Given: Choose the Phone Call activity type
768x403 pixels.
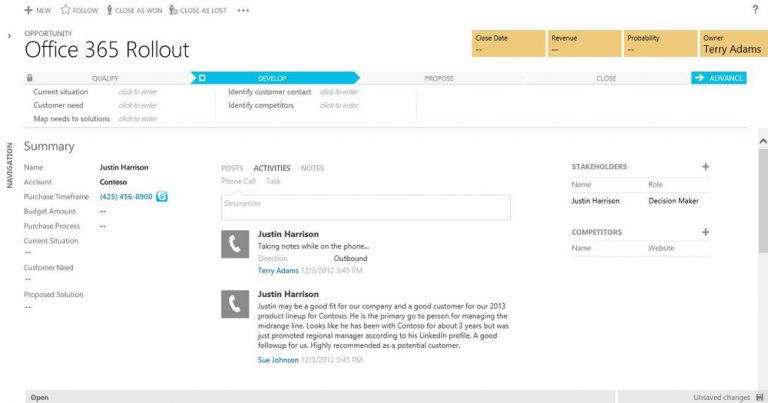Looking at the screenshot, I should (x=239, y=181).
